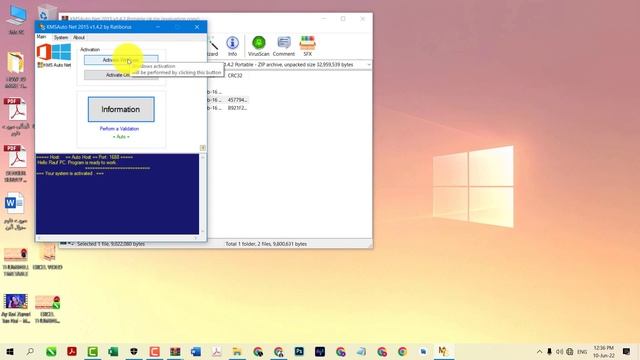The width and height of the screenshot is (640, 360).
Task: Open the Comment tool in WinRAR
Action: (x=284, y=46)
